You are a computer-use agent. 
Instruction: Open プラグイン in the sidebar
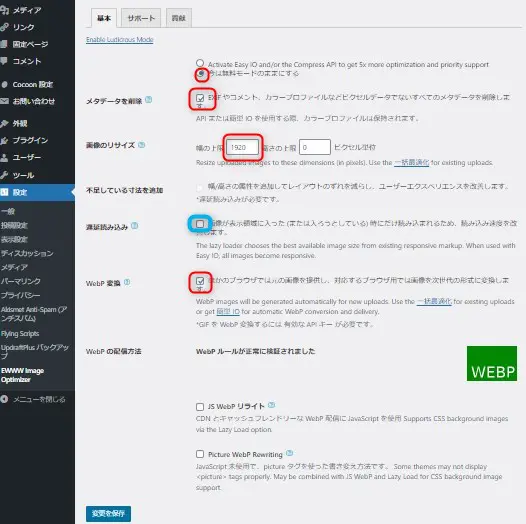24,140
